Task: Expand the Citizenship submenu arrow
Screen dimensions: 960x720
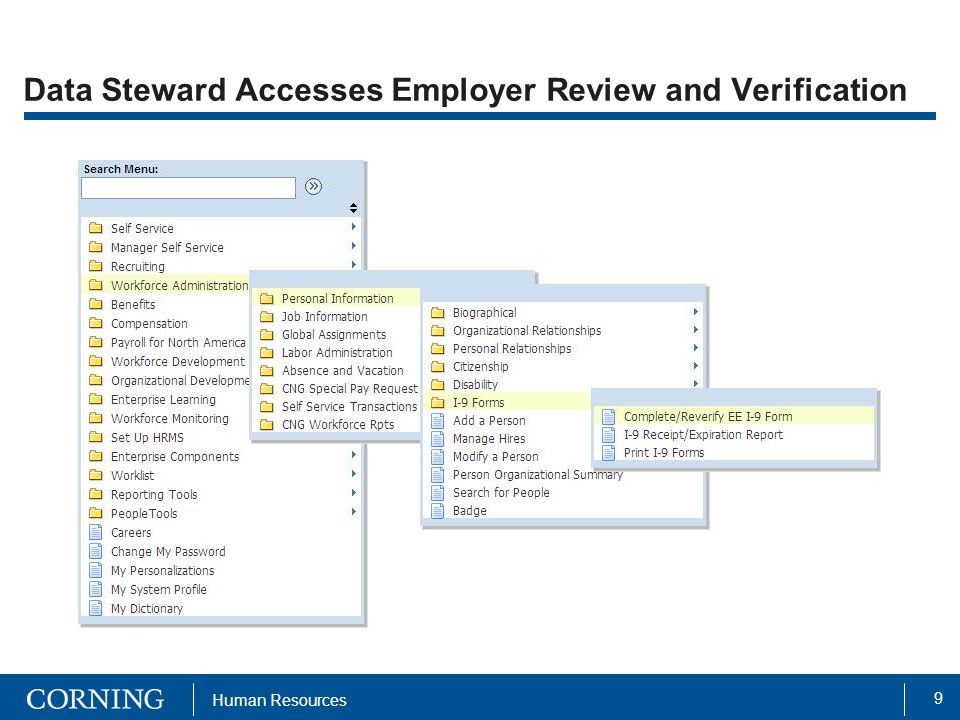Action: point(696,366)
